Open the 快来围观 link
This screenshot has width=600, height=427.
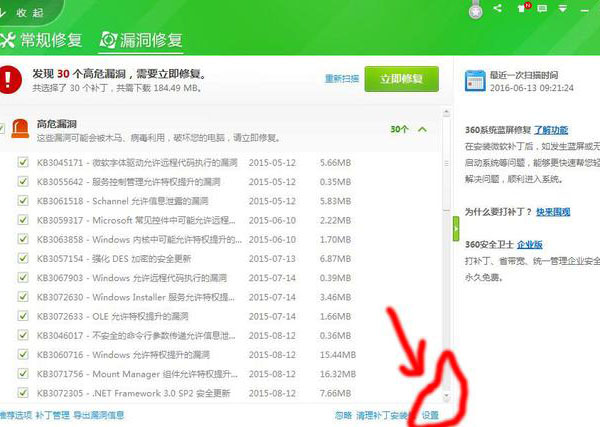tap(553, 212)
